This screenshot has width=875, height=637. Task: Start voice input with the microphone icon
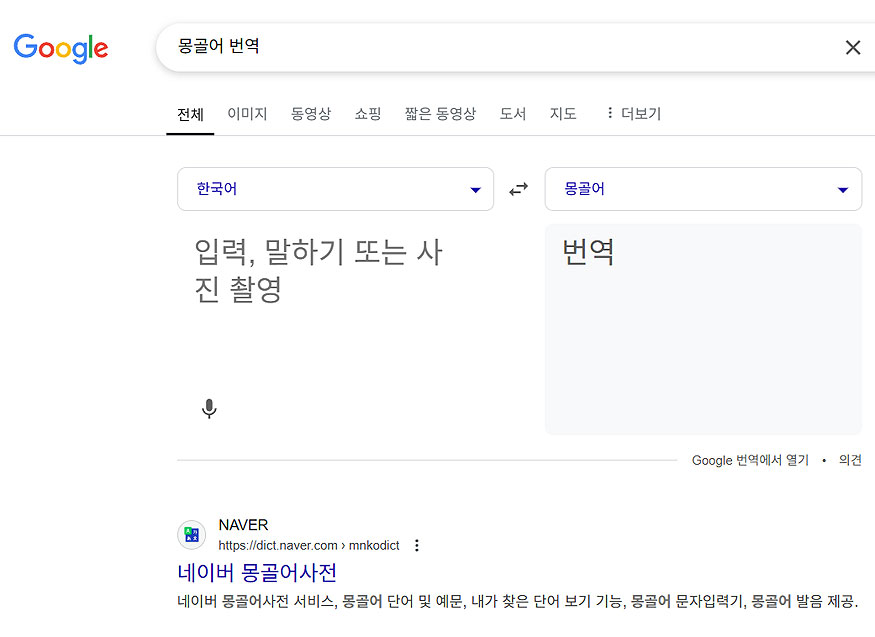(x=209, y=408)
